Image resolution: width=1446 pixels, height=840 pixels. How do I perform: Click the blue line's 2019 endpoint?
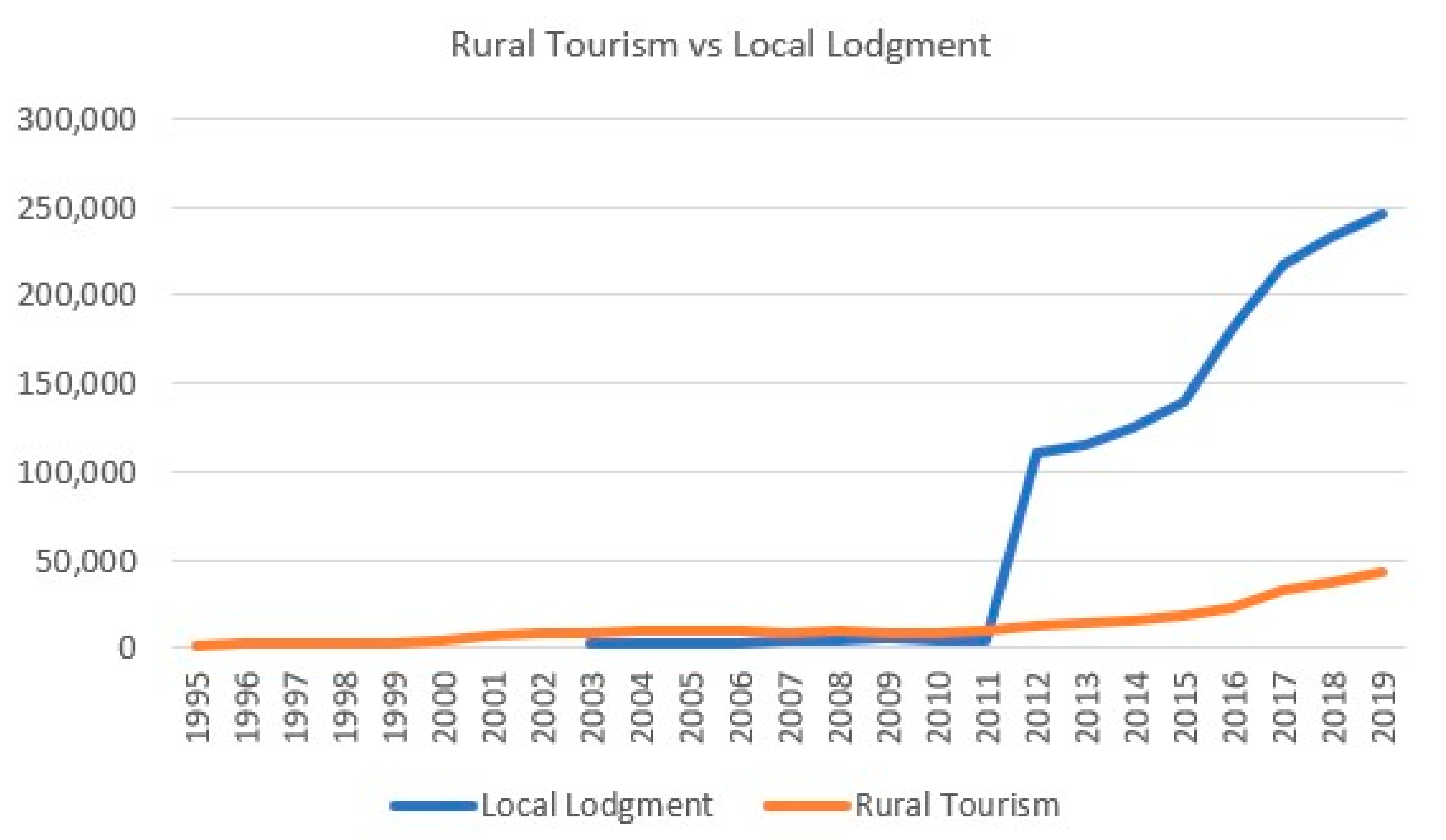tap(1383, 214)
